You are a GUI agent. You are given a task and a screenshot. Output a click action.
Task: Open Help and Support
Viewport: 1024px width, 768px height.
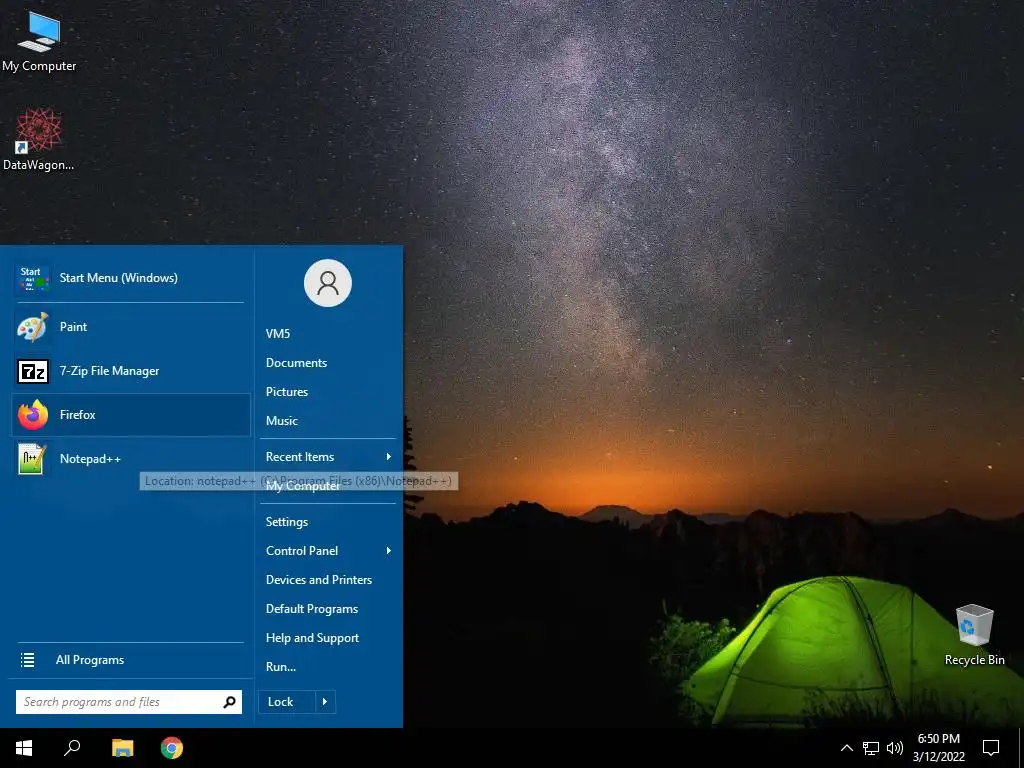(312, 638)
